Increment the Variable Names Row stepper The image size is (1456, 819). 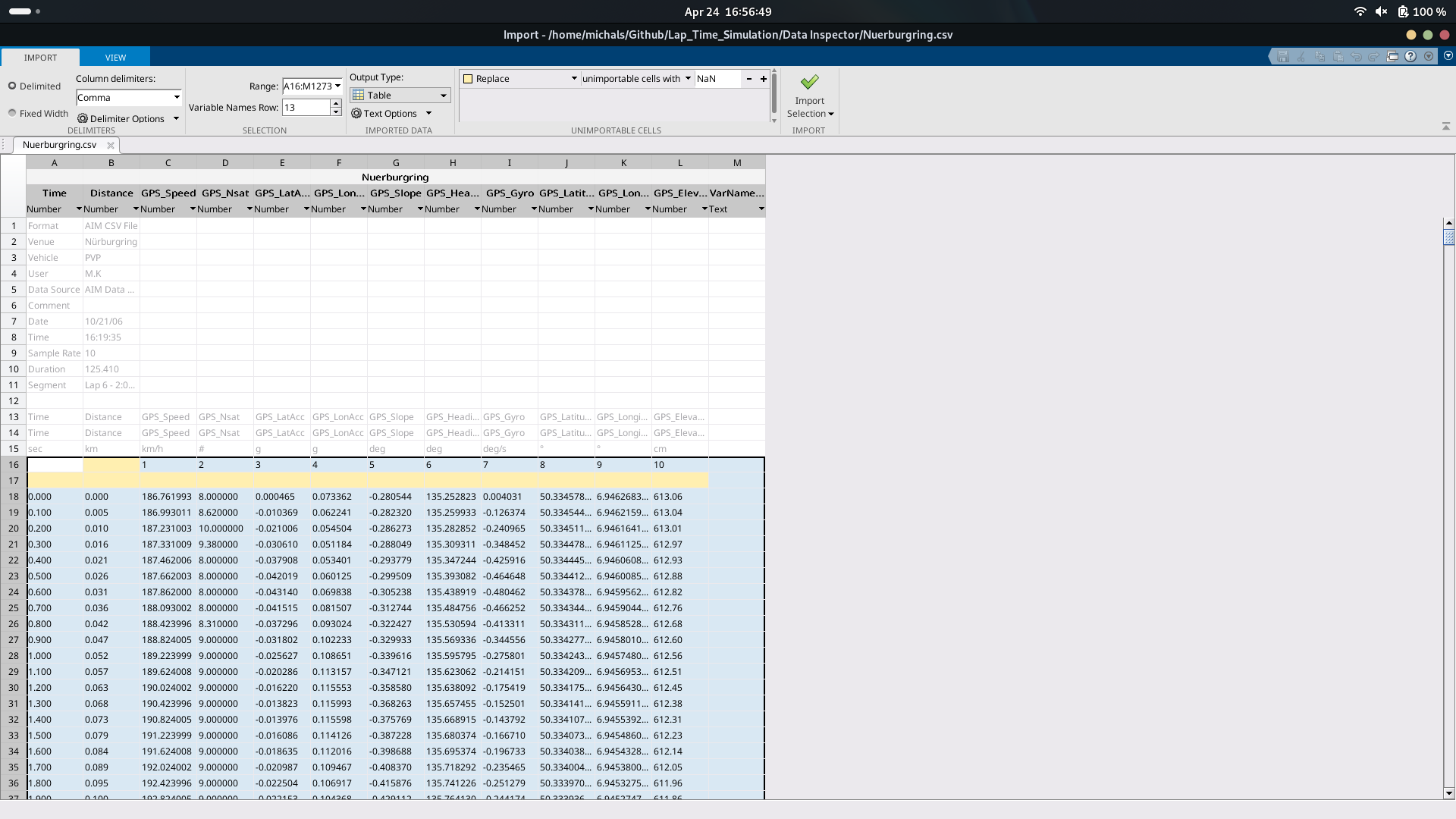(x=336, y=104)
